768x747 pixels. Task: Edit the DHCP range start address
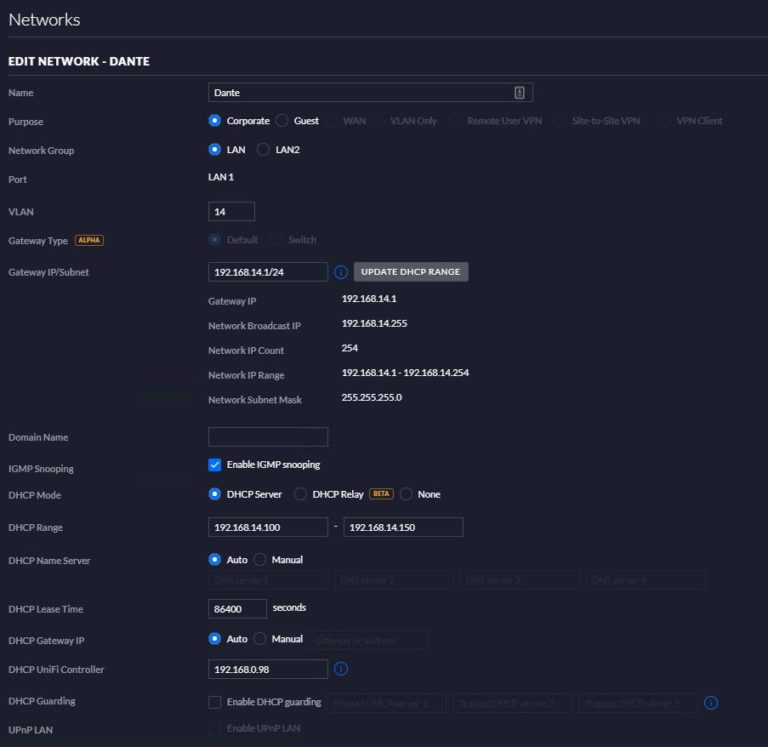coord(267,527)
